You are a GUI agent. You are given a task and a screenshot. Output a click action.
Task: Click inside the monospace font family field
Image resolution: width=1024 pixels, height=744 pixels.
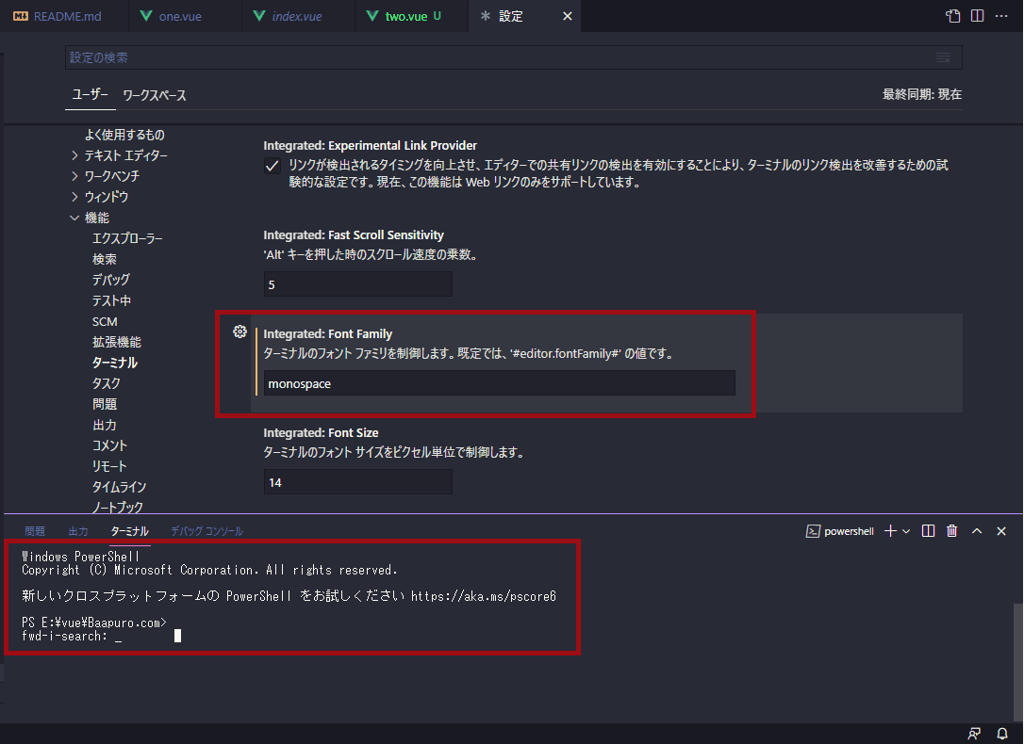500,383
